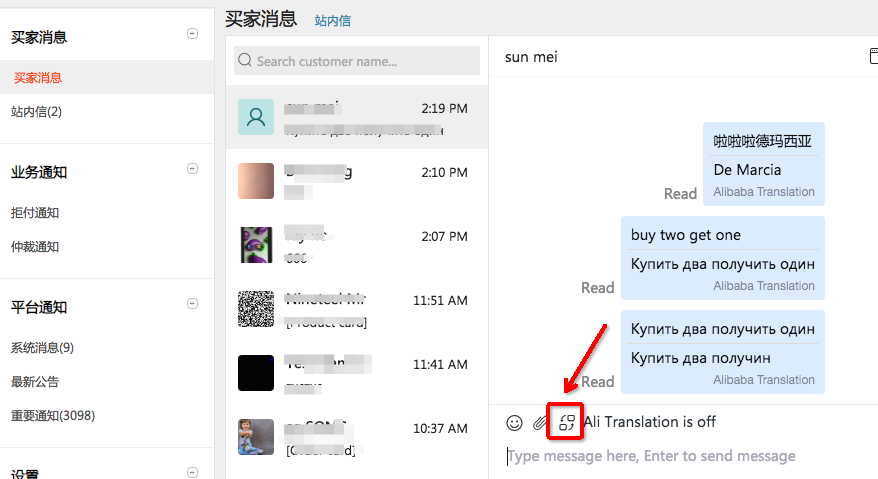Click the 啦啦啦德玛西亚 message text
Image resolution: width=878 pixels, height=479 pixels.
pos(762,141)
